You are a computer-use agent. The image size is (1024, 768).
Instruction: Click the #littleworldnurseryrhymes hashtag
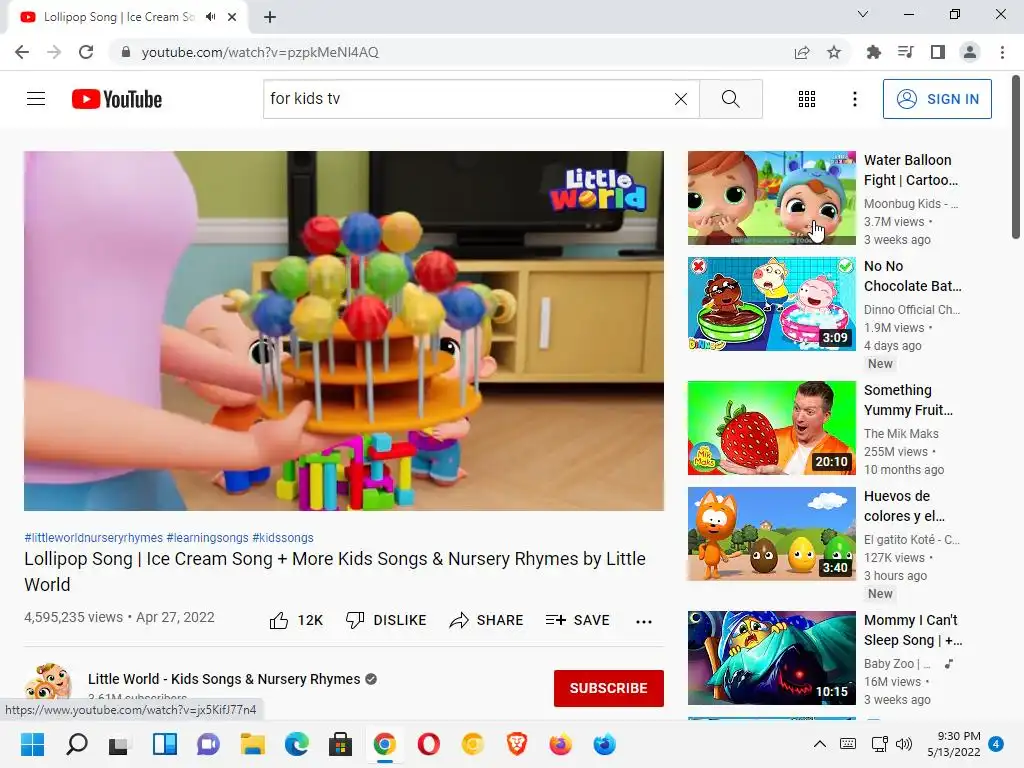(x=93, y=537)
